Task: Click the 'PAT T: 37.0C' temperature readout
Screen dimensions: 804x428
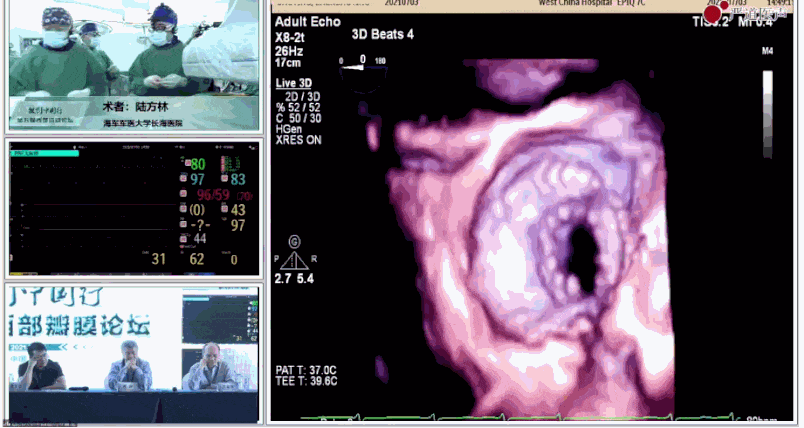Action: tap(306, 370)
